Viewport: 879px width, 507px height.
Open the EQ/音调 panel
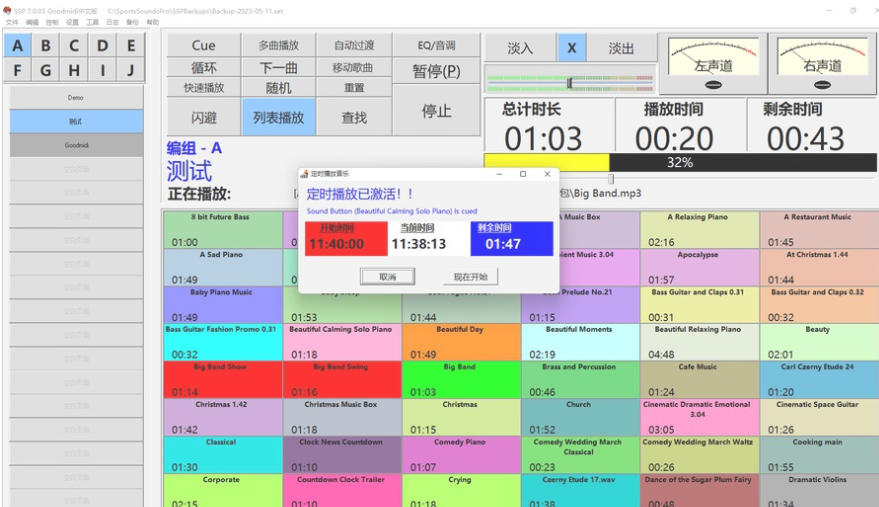[x=437, y=45]
